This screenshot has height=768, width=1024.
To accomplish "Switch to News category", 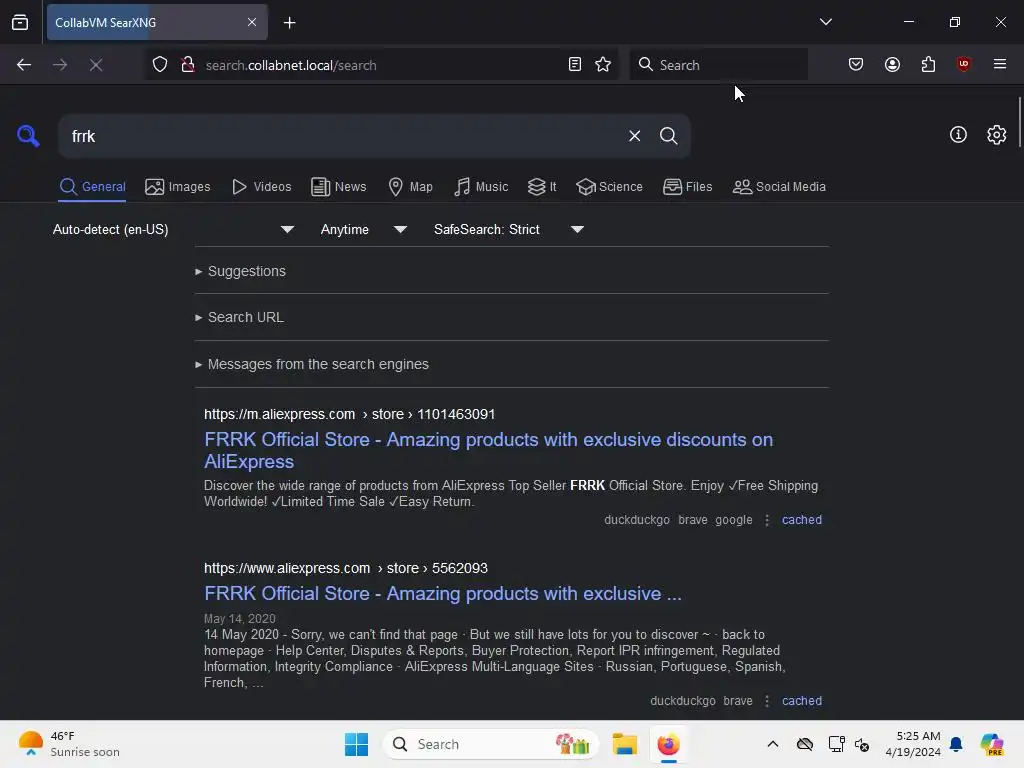I will click(x=338, y=187).
